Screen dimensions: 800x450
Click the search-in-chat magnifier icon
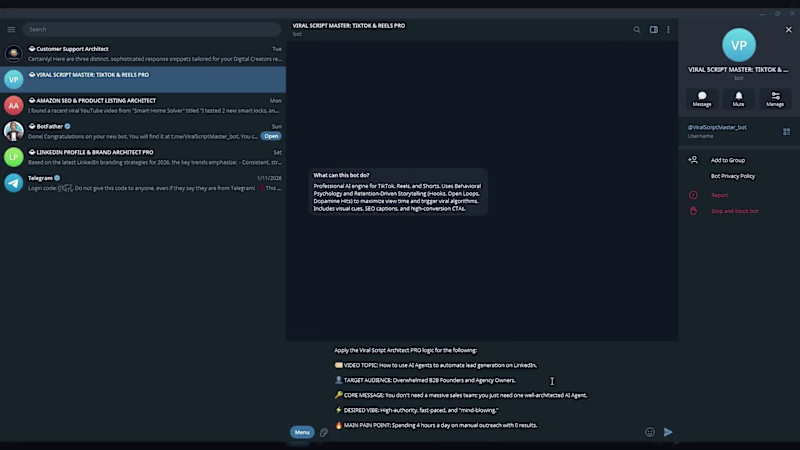636,30
